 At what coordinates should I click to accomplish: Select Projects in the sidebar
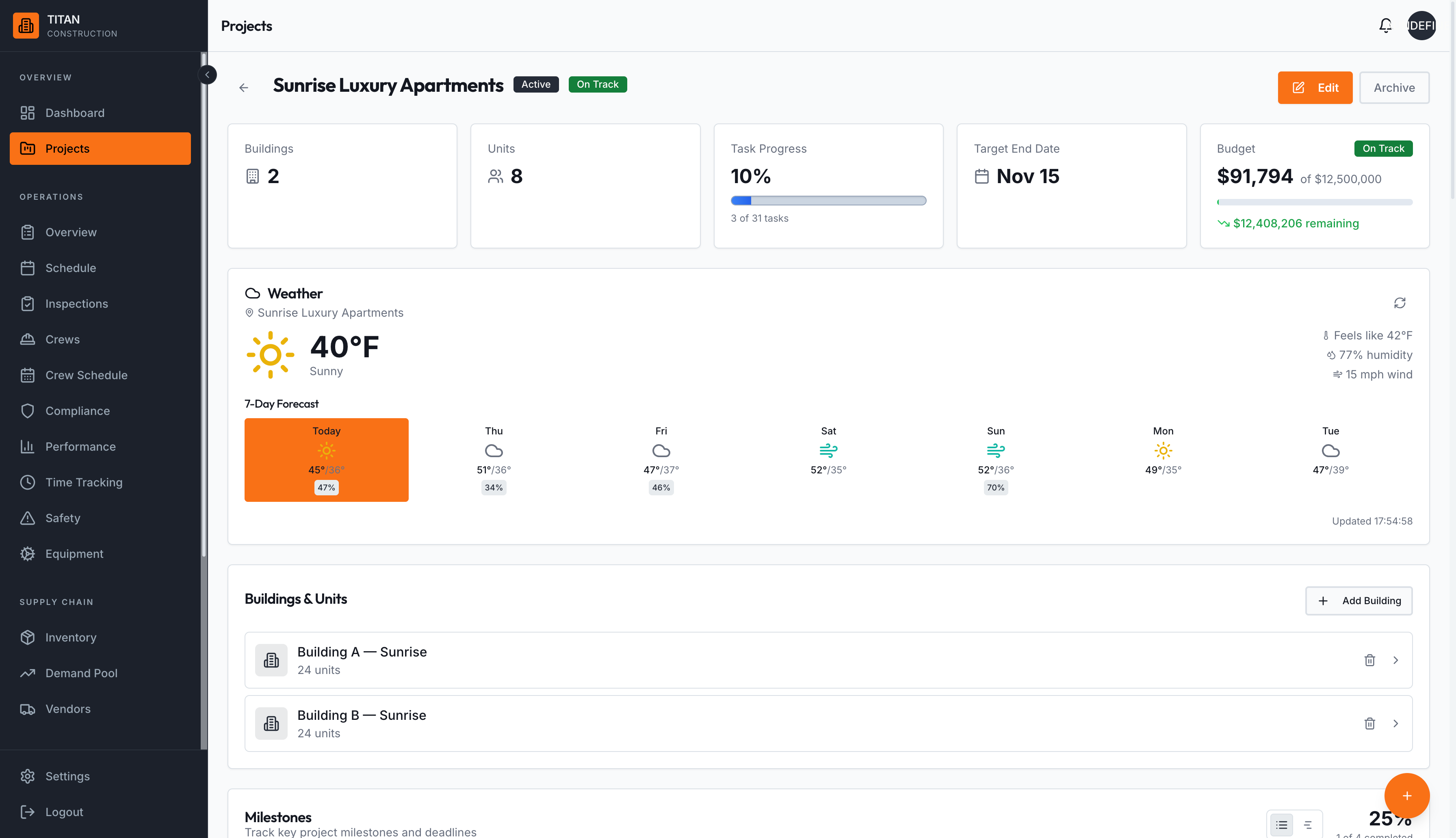click(100, 149)
